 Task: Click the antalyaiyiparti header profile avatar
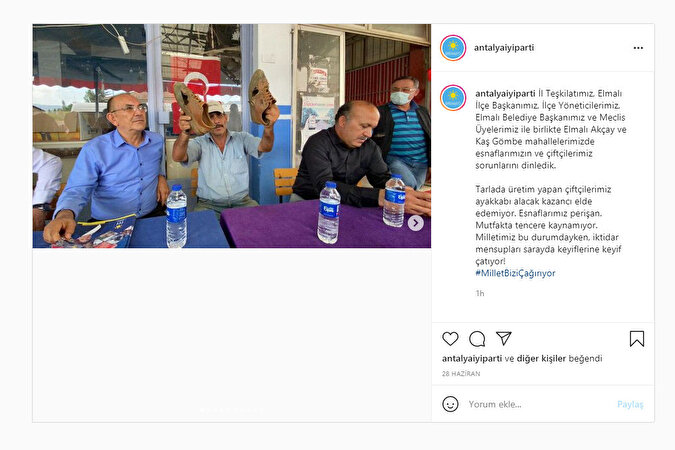coord(453,48)
